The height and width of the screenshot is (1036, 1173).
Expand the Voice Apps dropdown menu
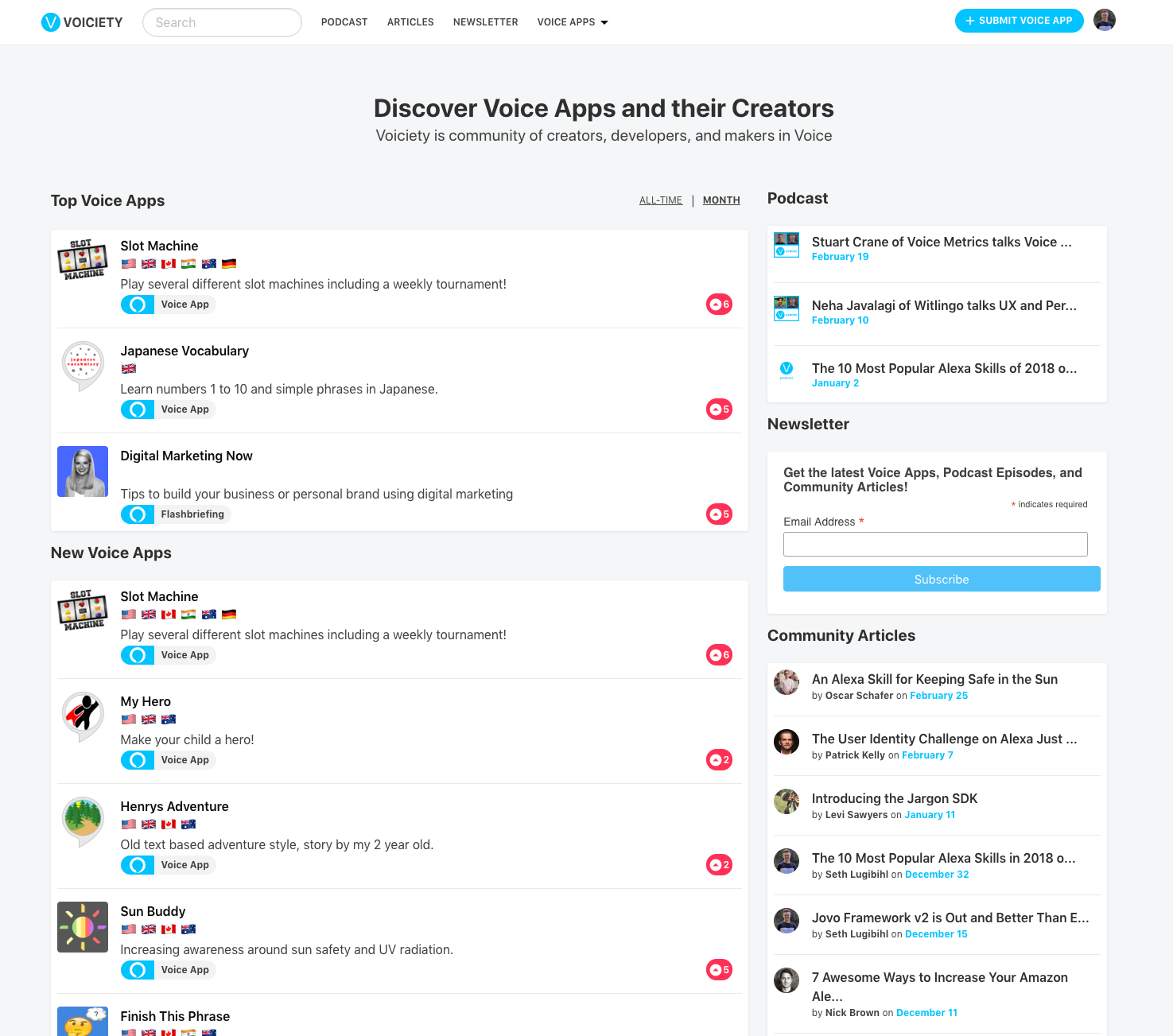(573, 22)
